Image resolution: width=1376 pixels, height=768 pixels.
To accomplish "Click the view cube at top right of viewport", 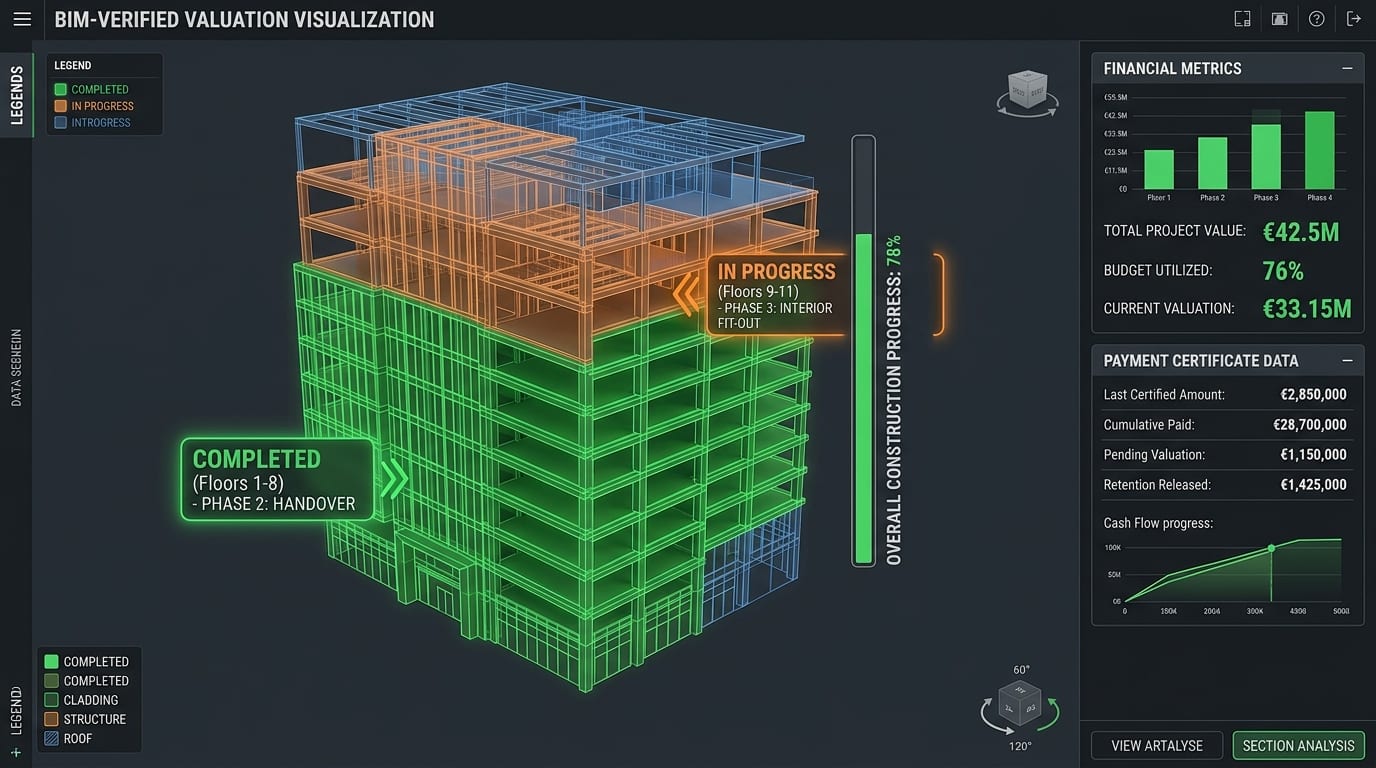I will (x=1027, y=91).
